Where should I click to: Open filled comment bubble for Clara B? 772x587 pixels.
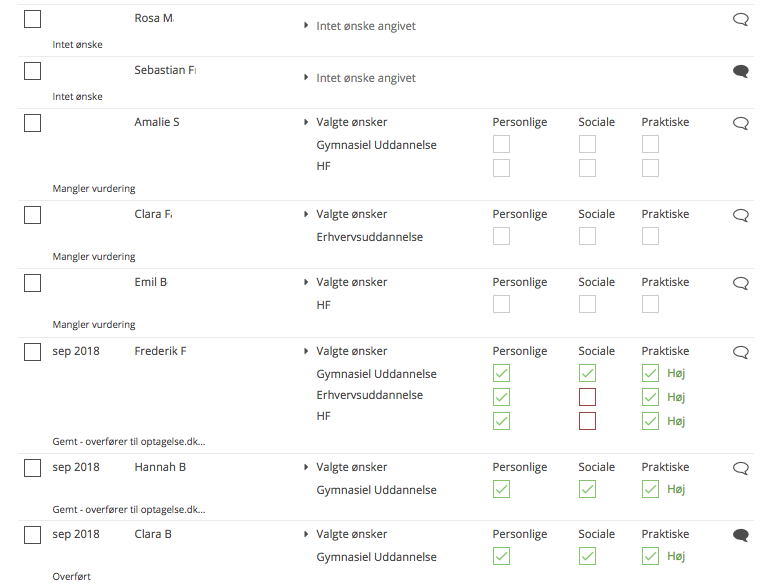[740, 535]
